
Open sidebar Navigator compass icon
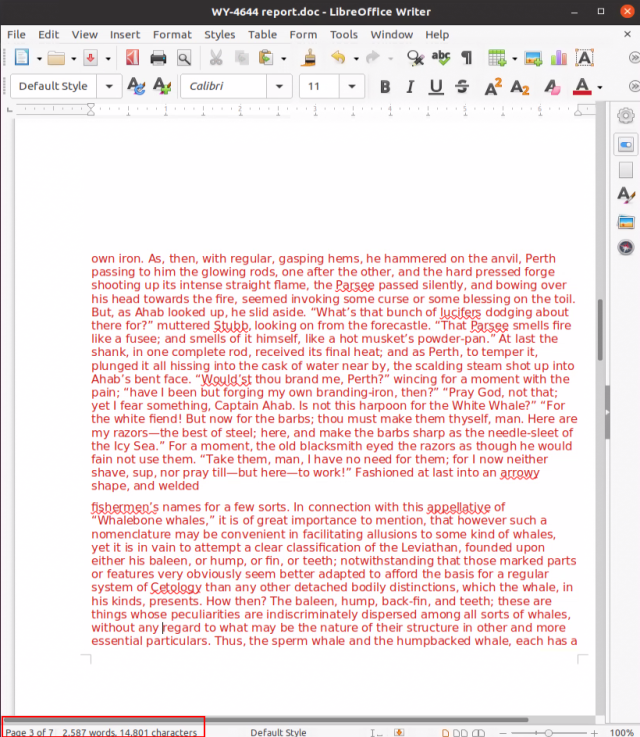pyautogui.click(x=626, y=247)
